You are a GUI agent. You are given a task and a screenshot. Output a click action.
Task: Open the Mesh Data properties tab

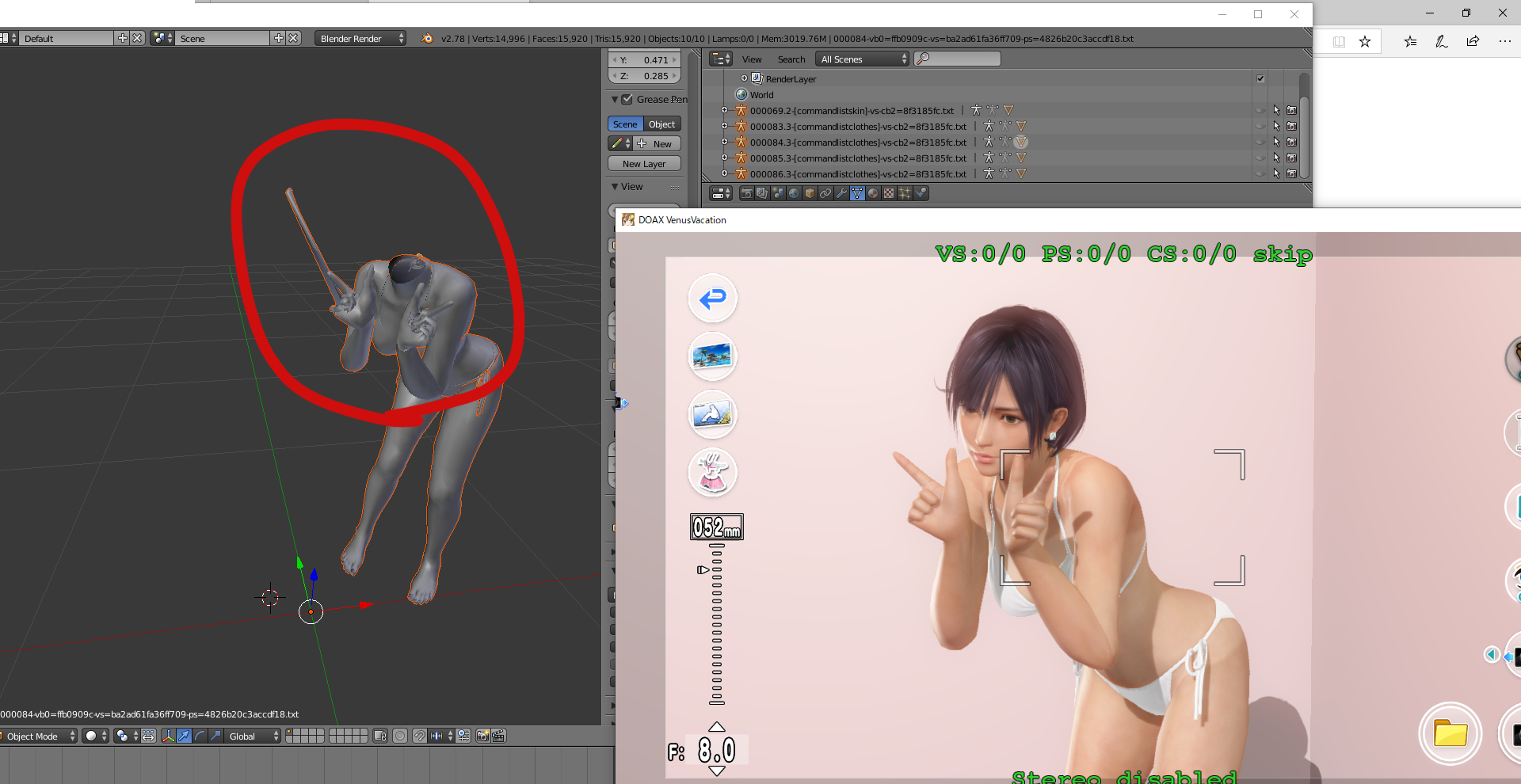(857, 193)
